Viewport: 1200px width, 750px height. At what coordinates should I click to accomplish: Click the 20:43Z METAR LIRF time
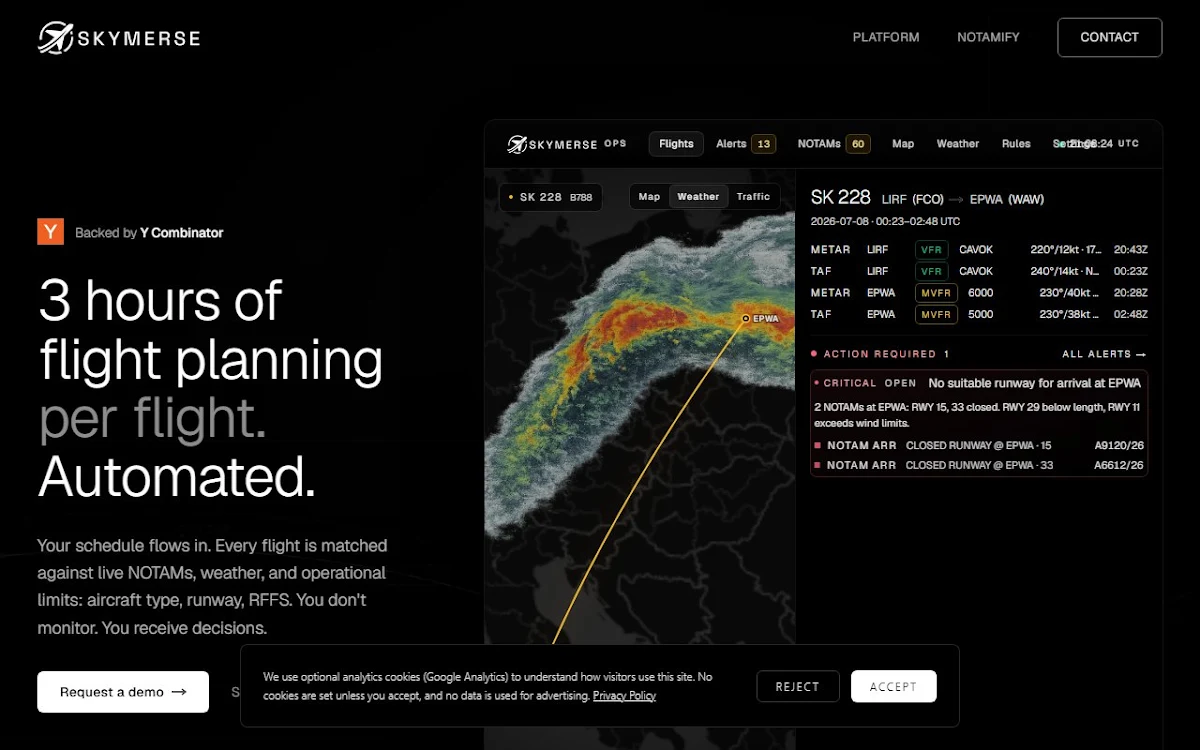tap(1131, 250)
